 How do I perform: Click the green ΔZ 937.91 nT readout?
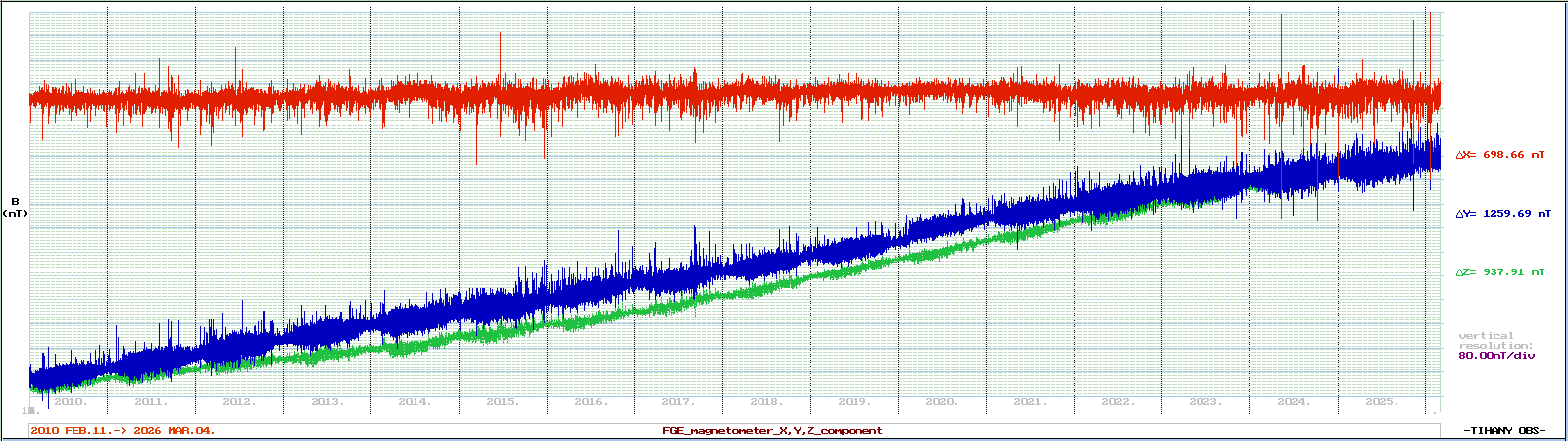[x=1500, y=272]
